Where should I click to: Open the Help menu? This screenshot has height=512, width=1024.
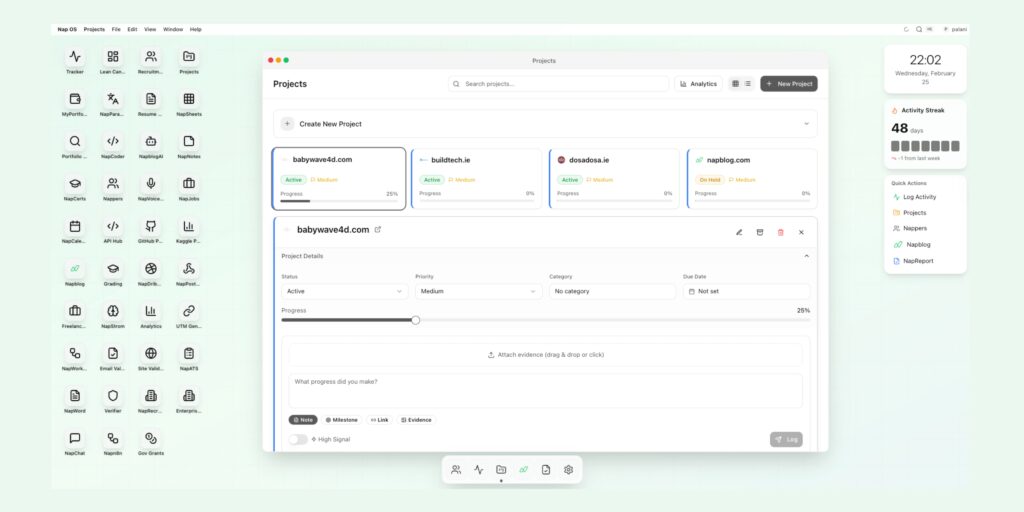196,29
